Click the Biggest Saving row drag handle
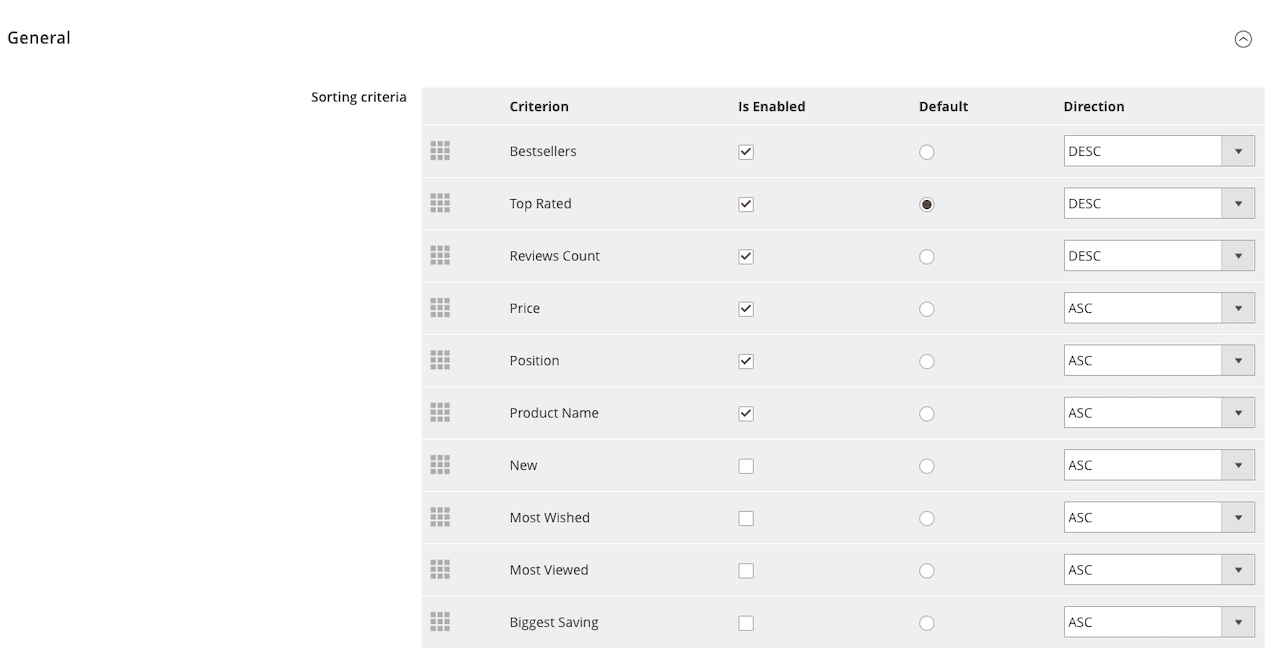The image size is (1280, 667). 440,622
